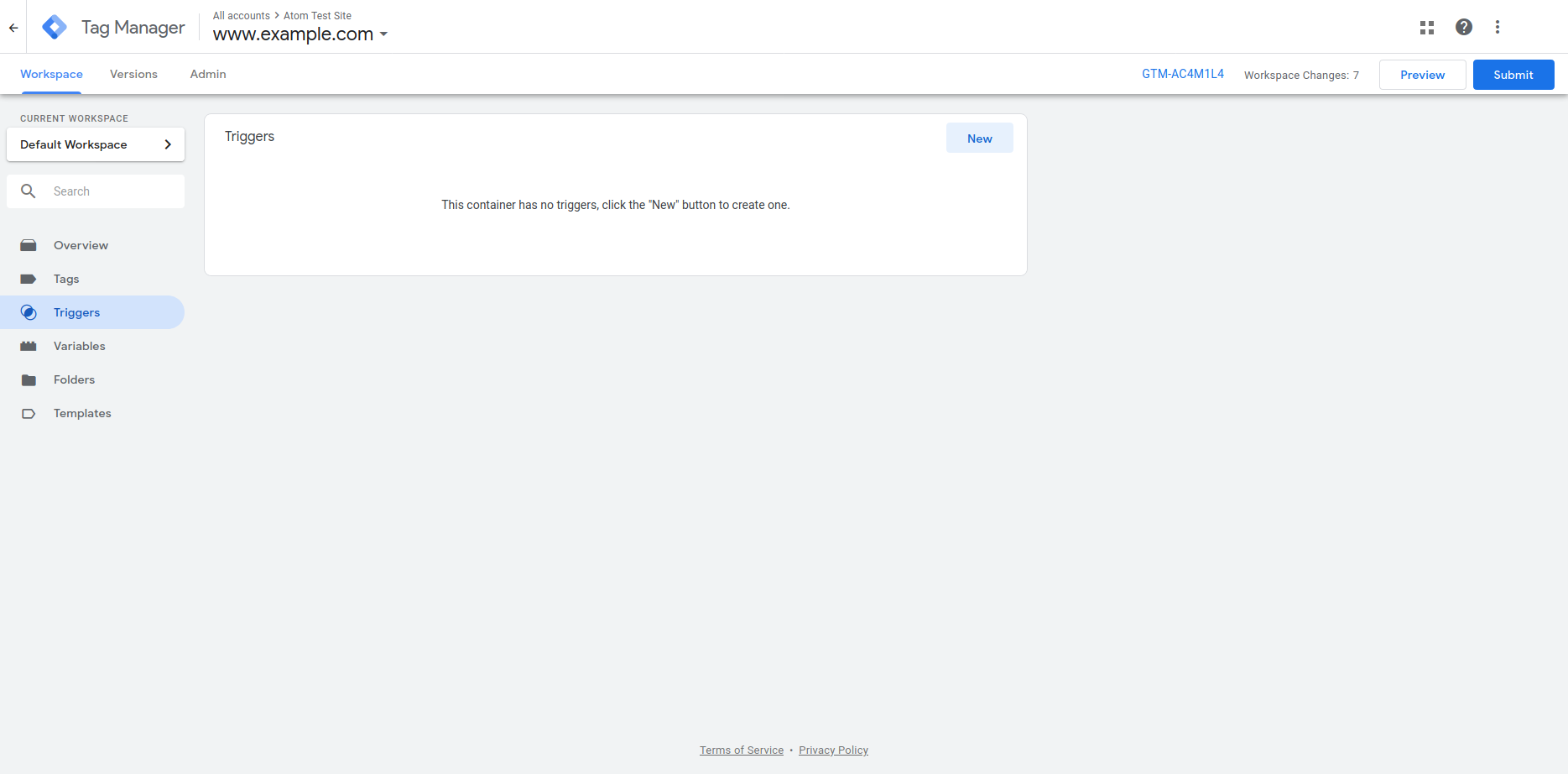
Task: Click the New trigger button
Action: point(979,139)
